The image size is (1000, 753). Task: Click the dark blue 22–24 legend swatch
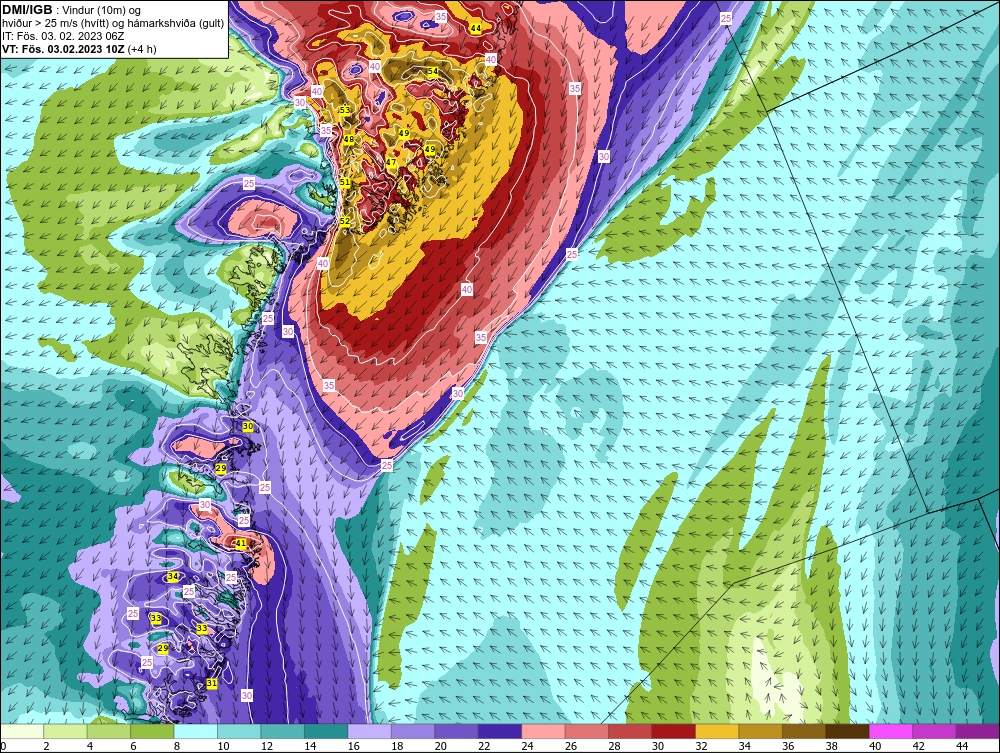pos(499,731)
